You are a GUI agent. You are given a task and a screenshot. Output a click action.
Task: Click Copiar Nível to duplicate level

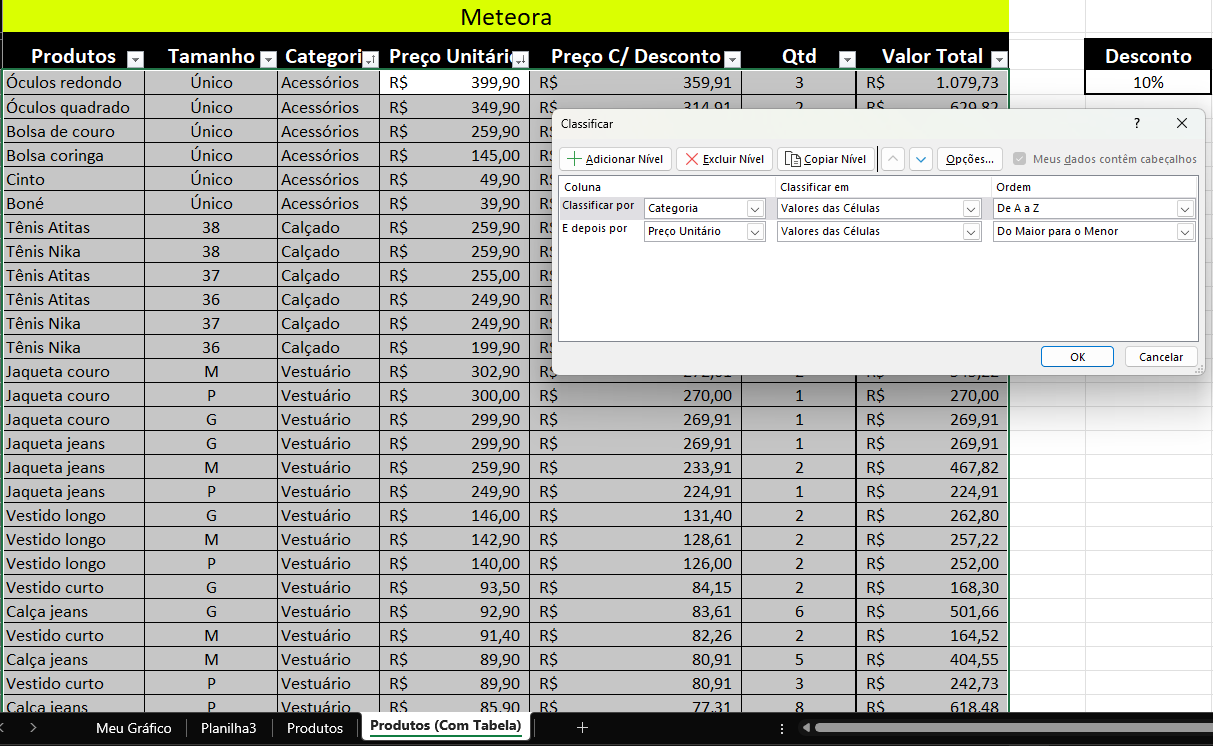click(826, 159)
